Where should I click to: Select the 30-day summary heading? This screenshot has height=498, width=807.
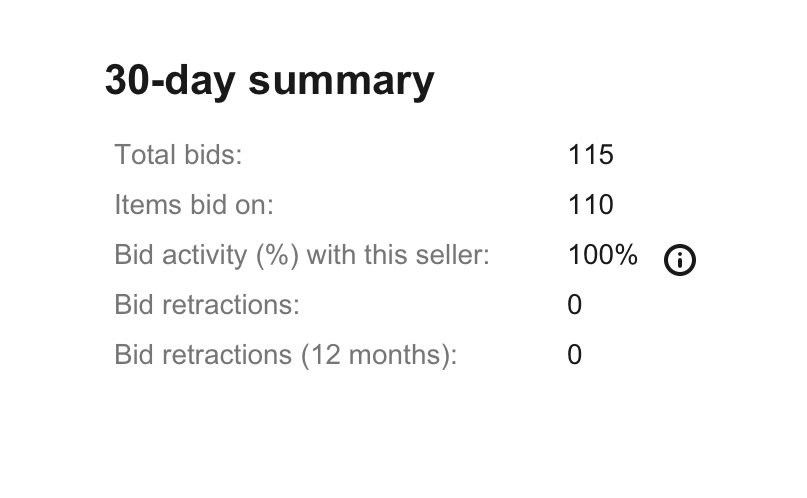pyautogui.click(x=270, y=81)
